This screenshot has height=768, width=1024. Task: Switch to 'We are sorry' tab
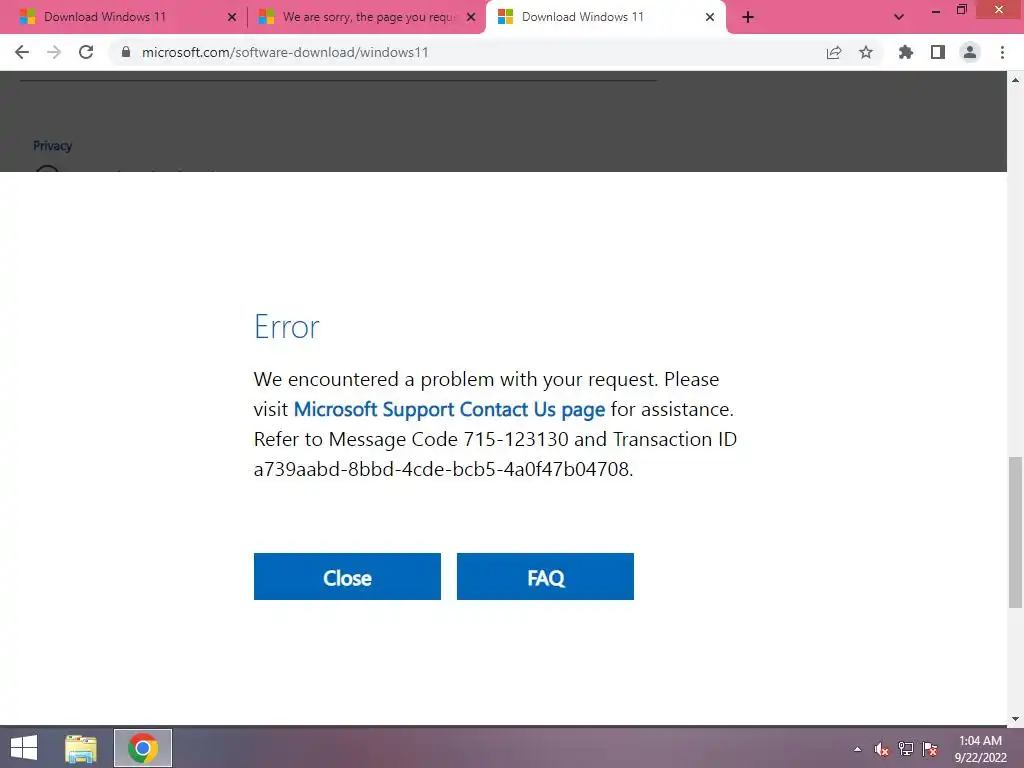(x=369, y=17)
